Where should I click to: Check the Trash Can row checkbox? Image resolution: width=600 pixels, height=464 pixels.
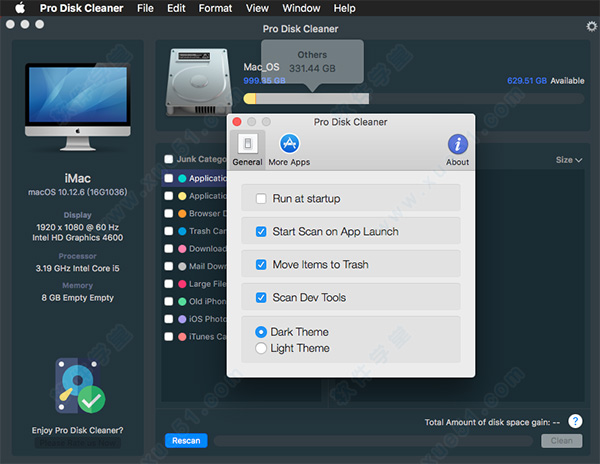tap(168, 231)
